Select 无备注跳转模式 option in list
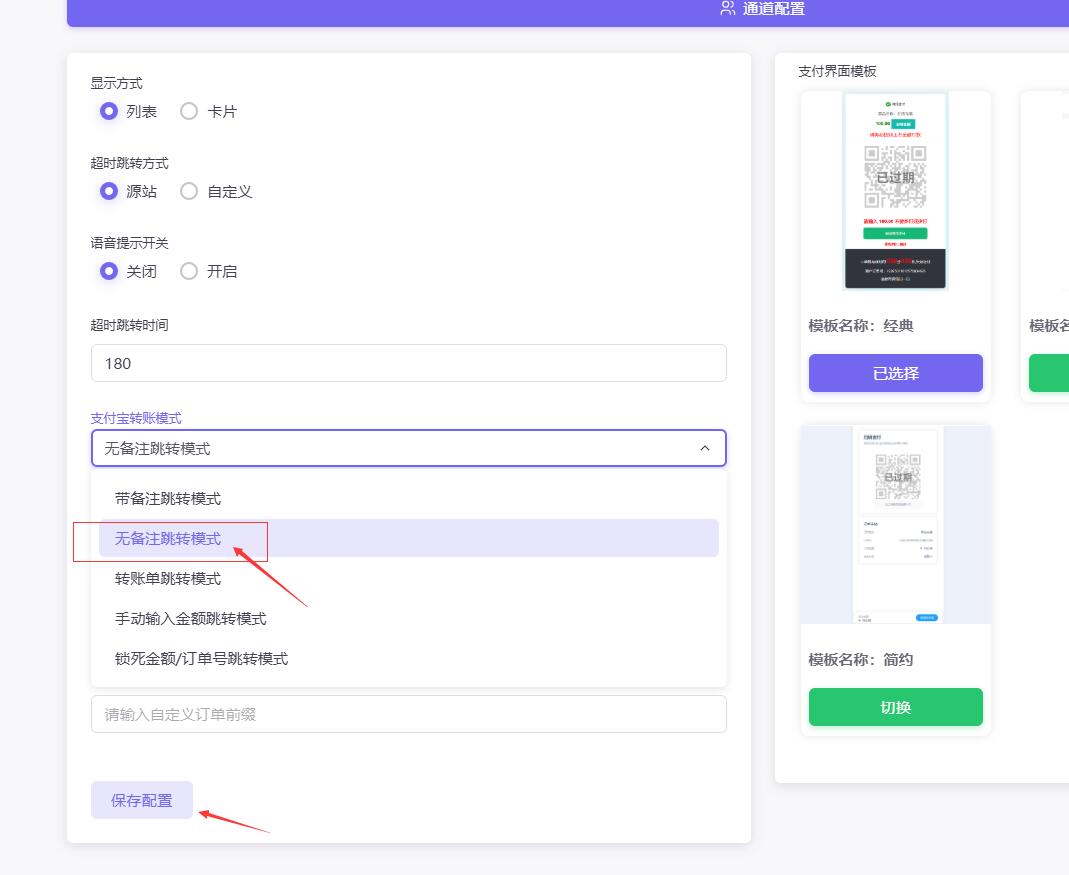Viewport: 1069px width, 875px height. (168, 538)
